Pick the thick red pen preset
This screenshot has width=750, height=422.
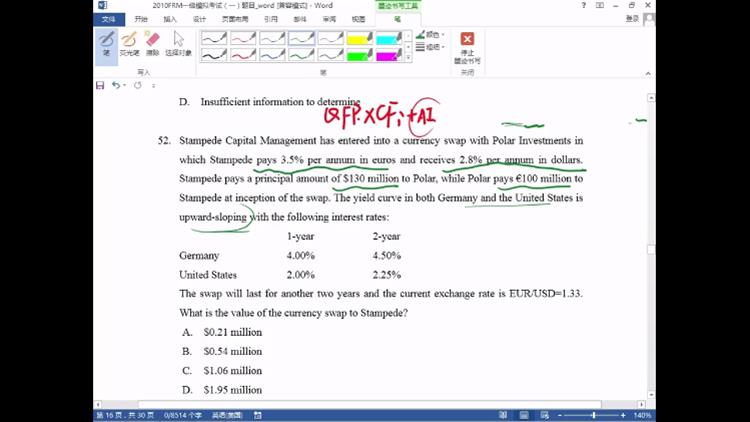[x=243, y=55]
